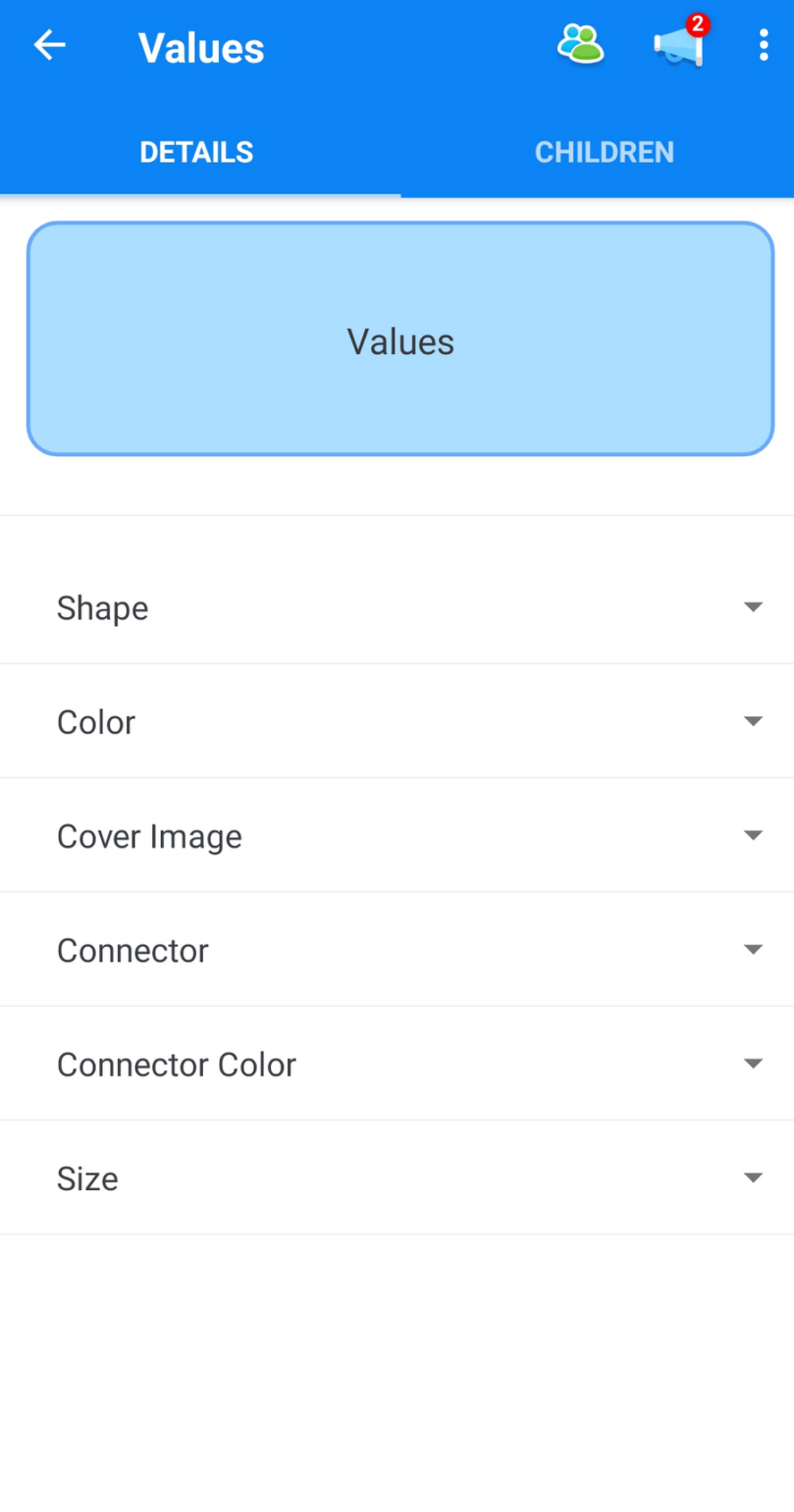This screenshot has height=1512, width=794.
Task: Click the Color row label
Action: [x=96, y=721]
